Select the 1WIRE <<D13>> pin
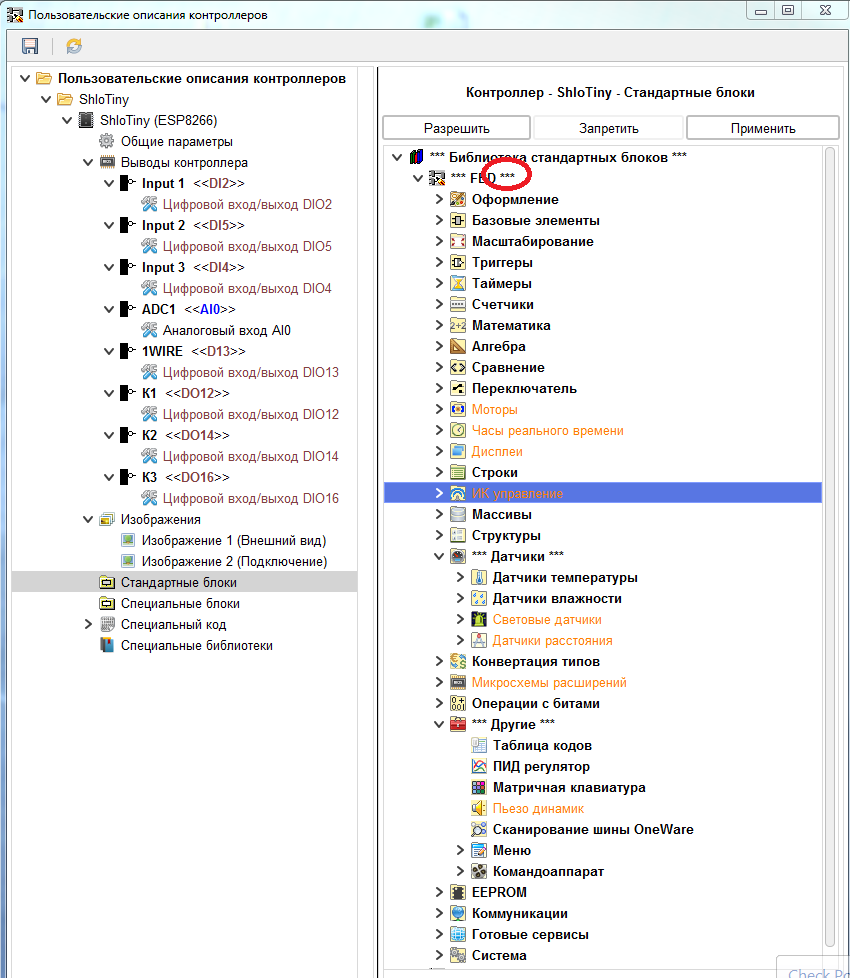850x978 pixels. pyautogui.click(x=193, y=351)
